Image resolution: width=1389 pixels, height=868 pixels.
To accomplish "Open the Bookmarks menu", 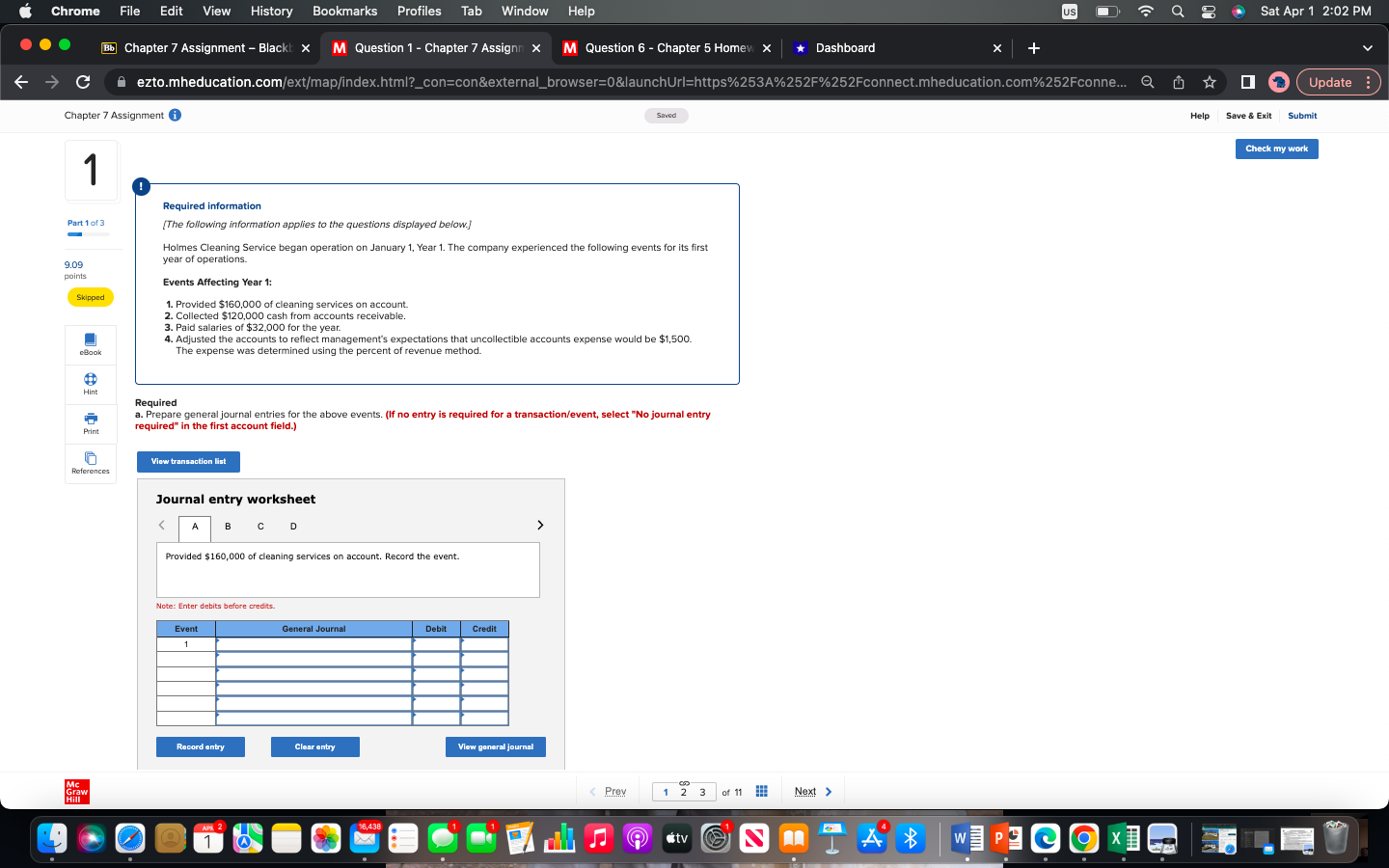I will [x=344, y=12].
